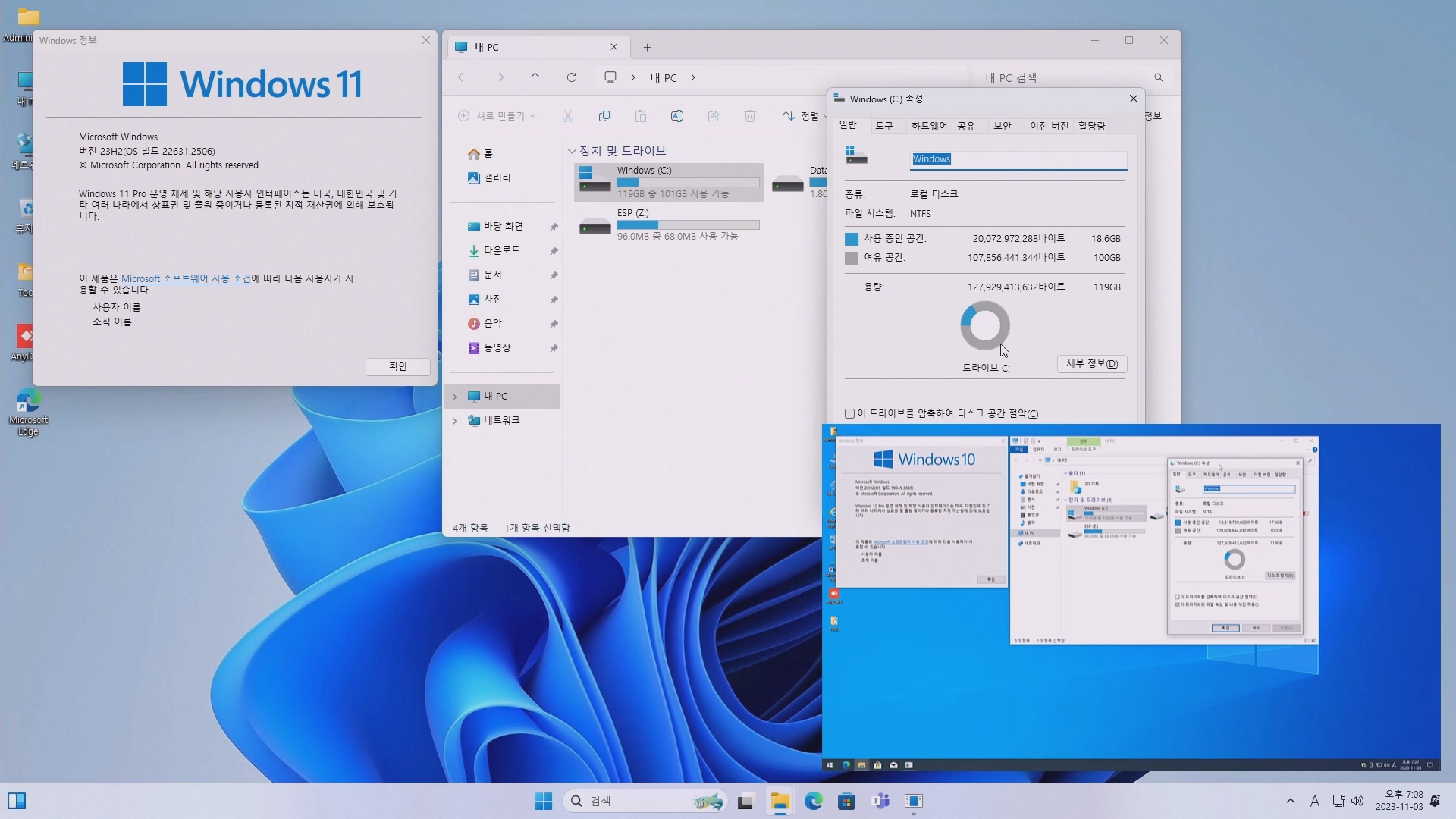Click the Windows (C:) capacity bar
The width and height of the screenshot is (1456, 819).
tap(688, 183)
